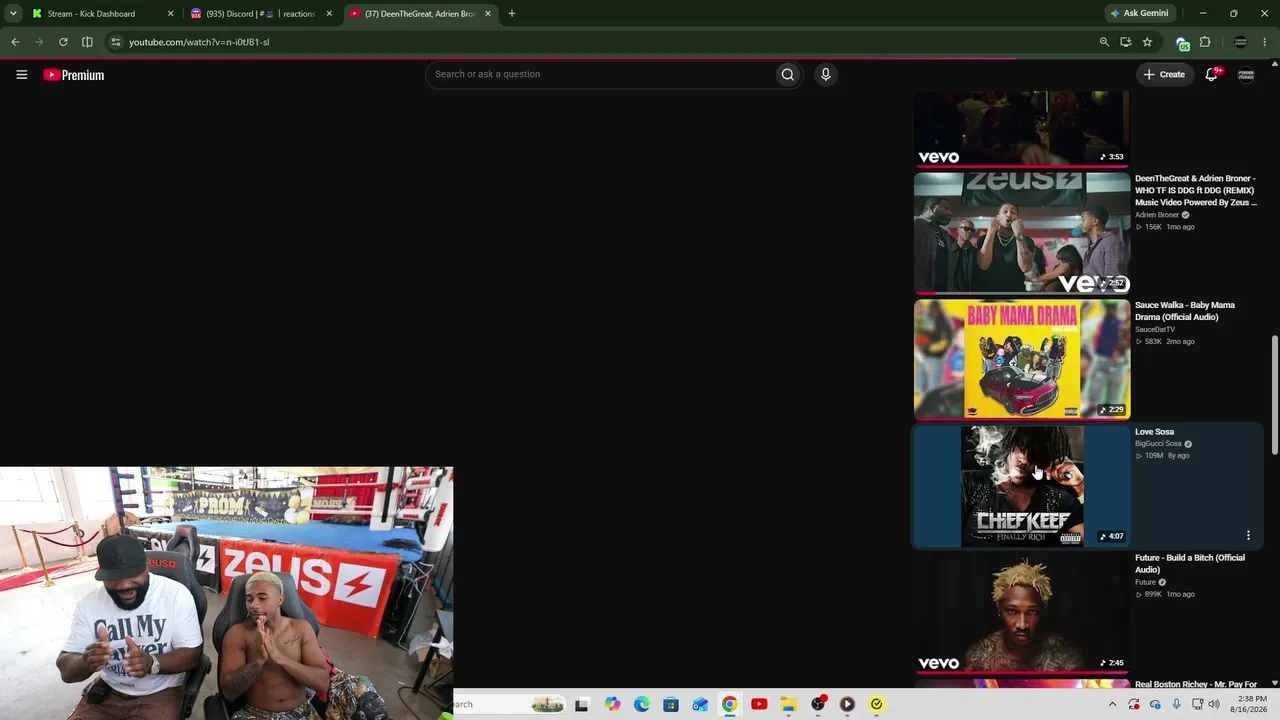The image size is (1280, 720).
Task: Reload the page with the refresh icon
Action: [63, 42]
